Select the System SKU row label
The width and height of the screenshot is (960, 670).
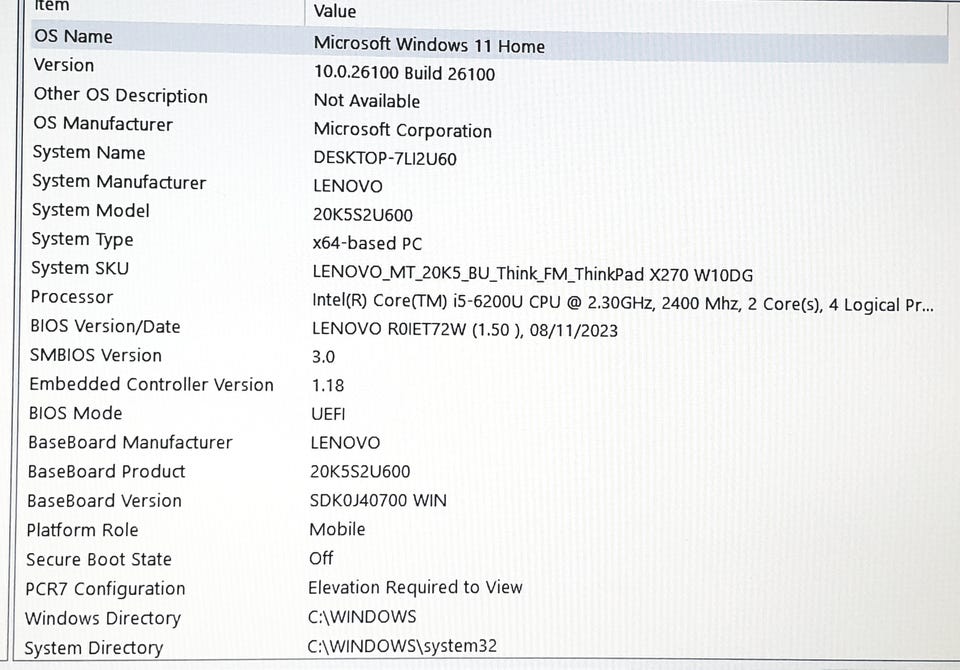click(x=80, y=268)
